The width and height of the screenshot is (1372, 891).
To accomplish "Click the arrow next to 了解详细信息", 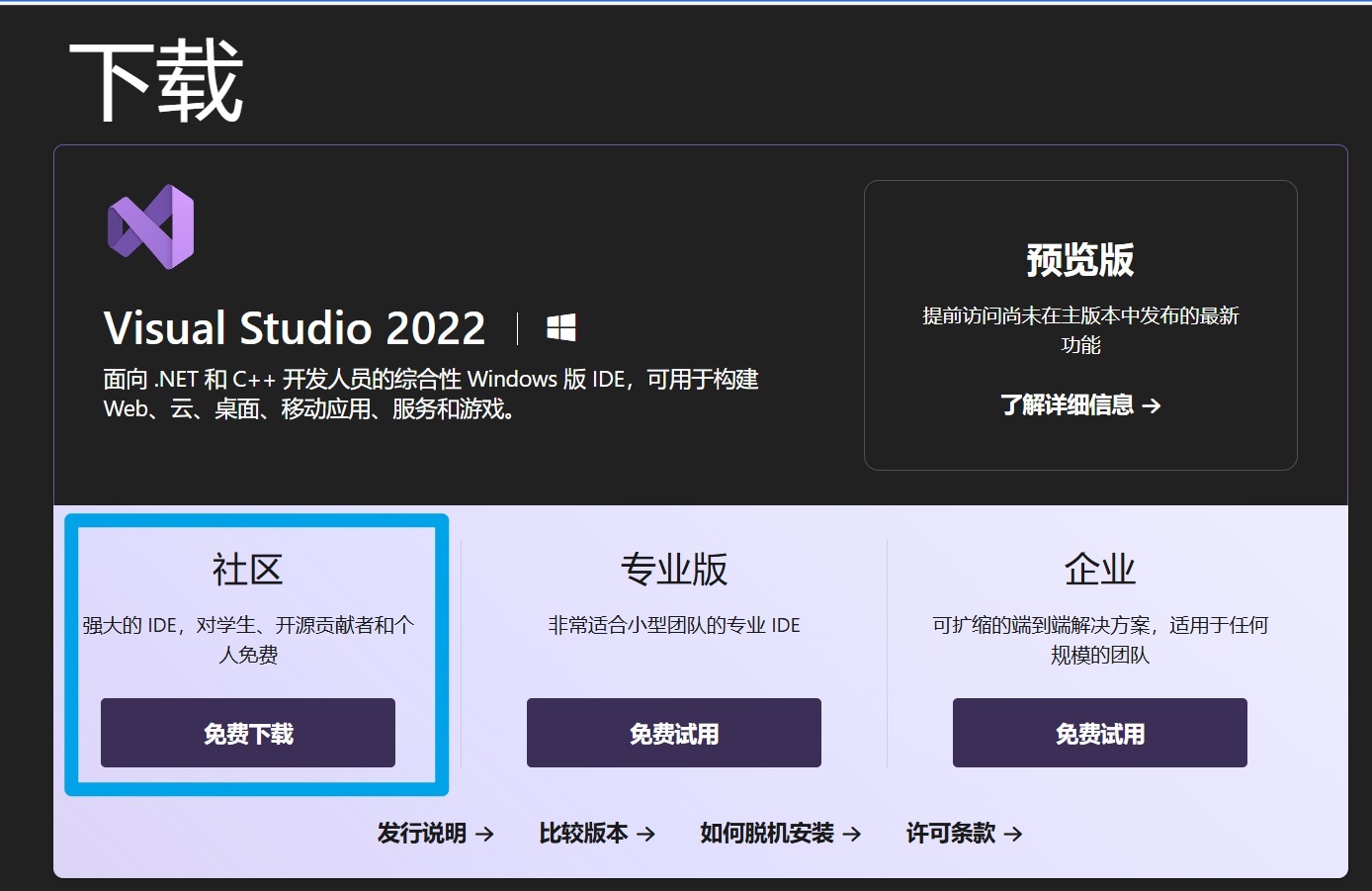I will [x=1151, y=405].
